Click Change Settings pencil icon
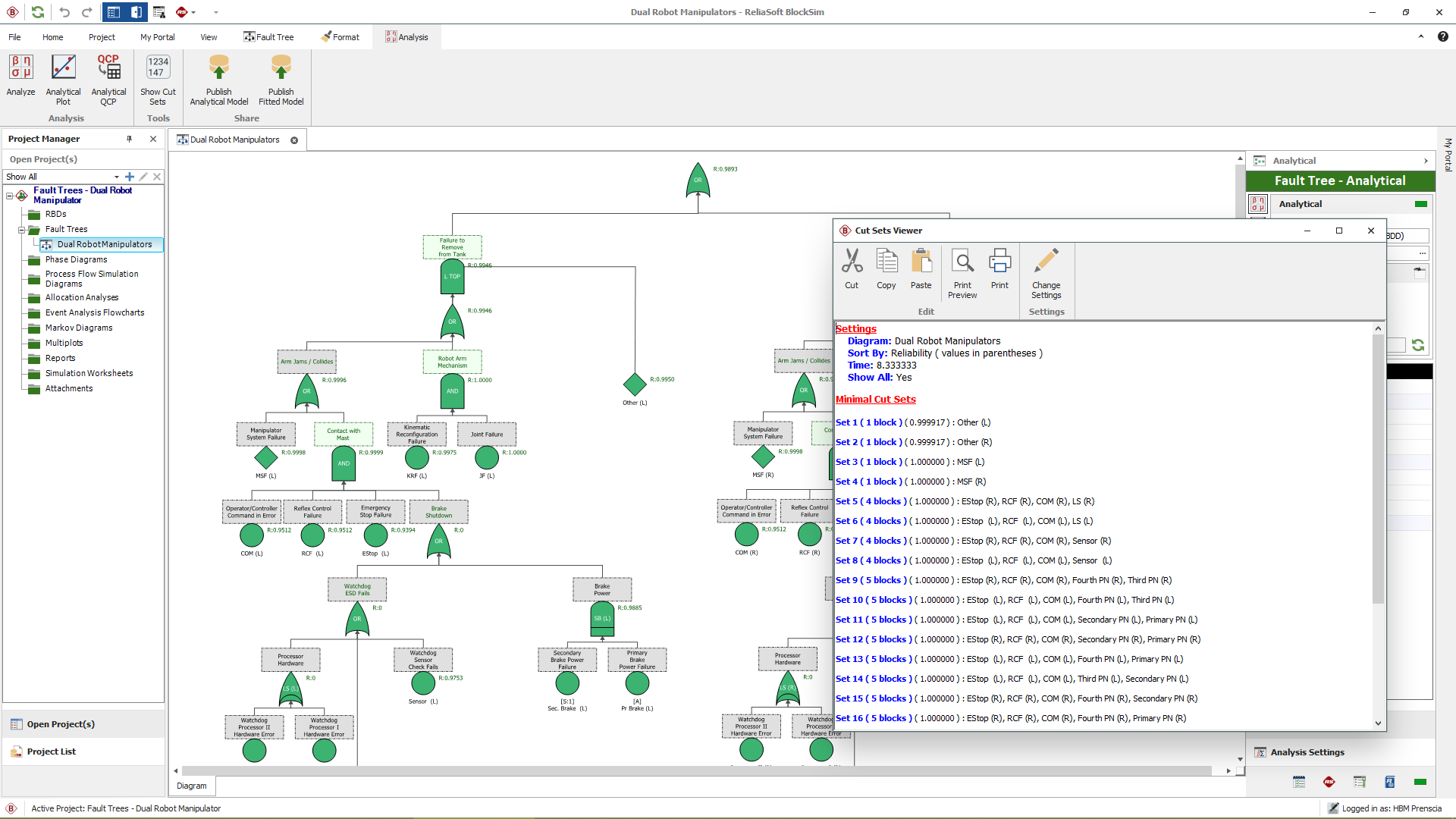This screenshot has width=1456, height=819. click(x=1046, y=273)
